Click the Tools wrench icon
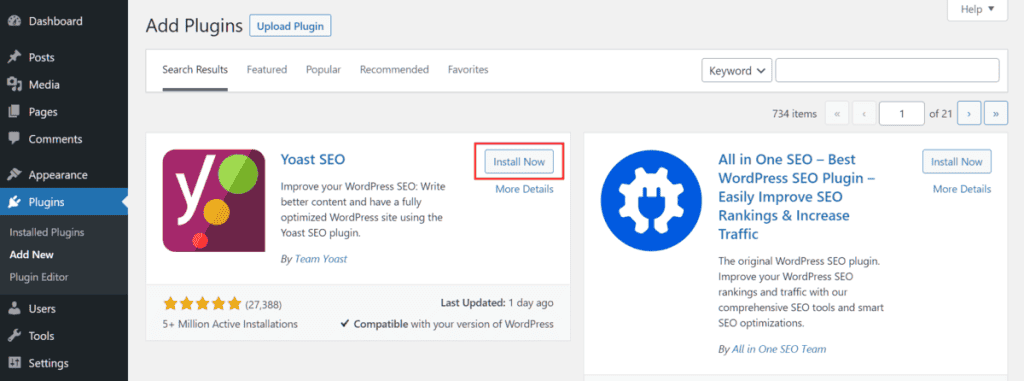The height and width of the screenshot is (381, 1024). coord(14,336)
